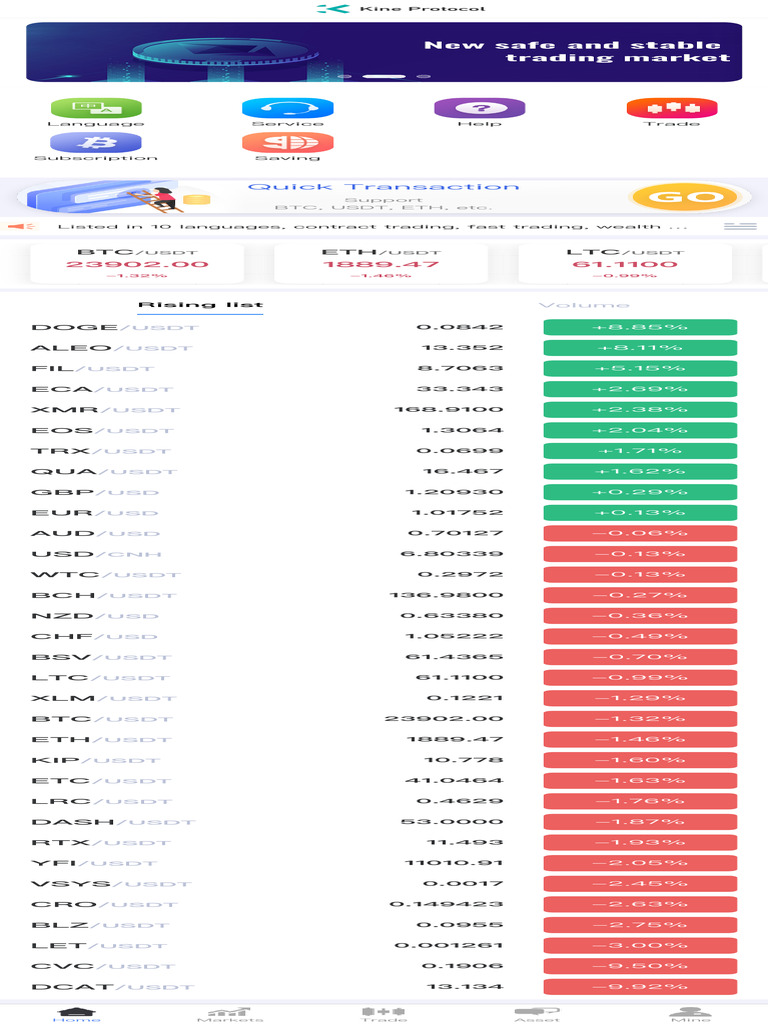The width and height of the screenshot is (768, 1024).
Task: Select the ETC/USDT row
Action: tap(384, 781)
